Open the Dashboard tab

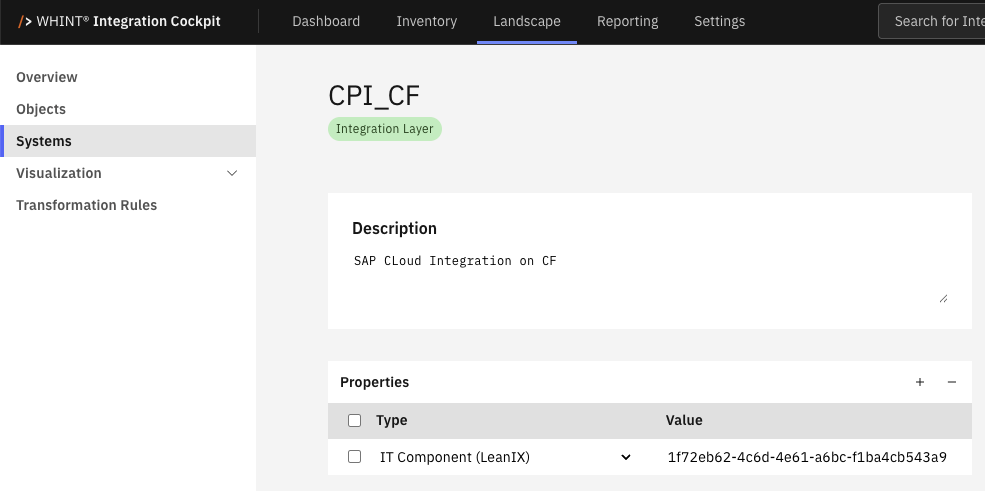[x=326, y=21]
